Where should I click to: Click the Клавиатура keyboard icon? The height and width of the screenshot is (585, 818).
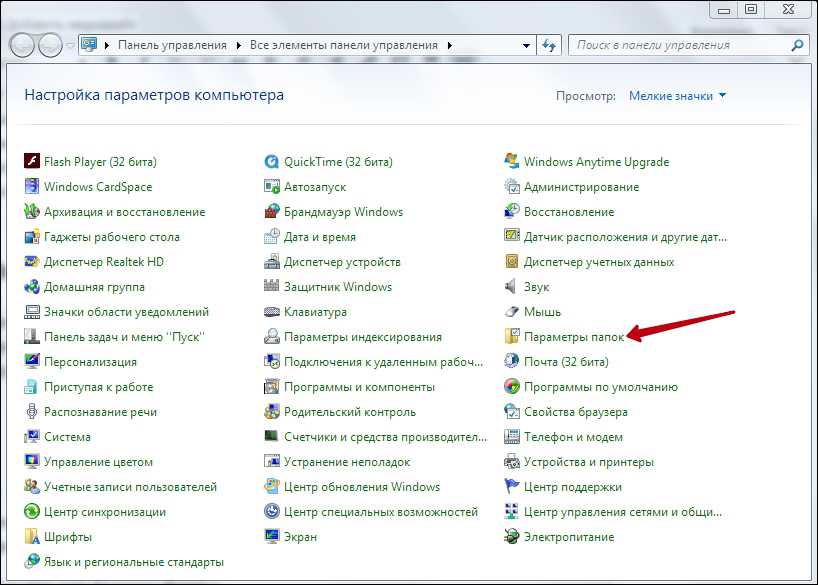(272, 312)
